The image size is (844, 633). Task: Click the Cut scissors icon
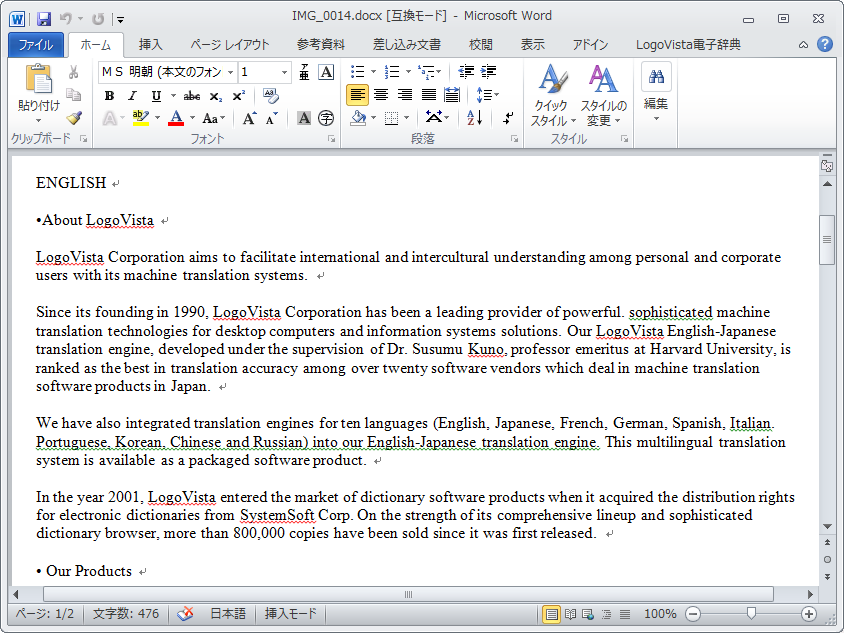pyautogui.click(x=74, y=72)
